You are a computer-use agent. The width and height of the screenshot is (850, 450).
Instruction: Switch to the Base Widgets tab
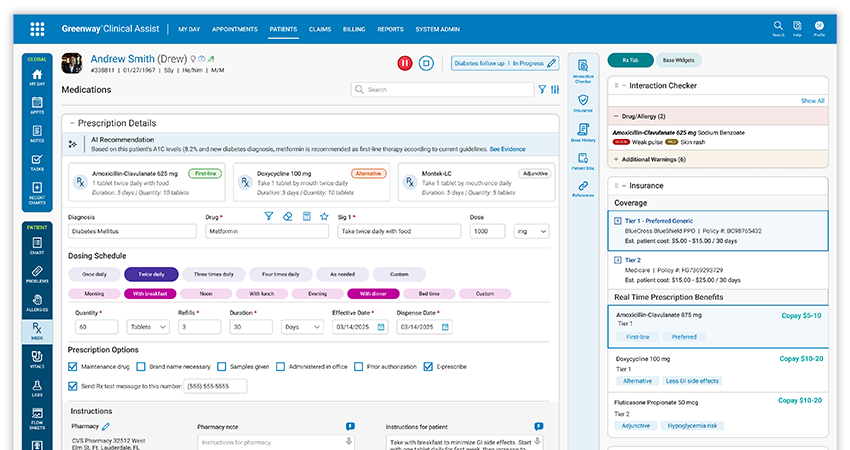(681, 60)
